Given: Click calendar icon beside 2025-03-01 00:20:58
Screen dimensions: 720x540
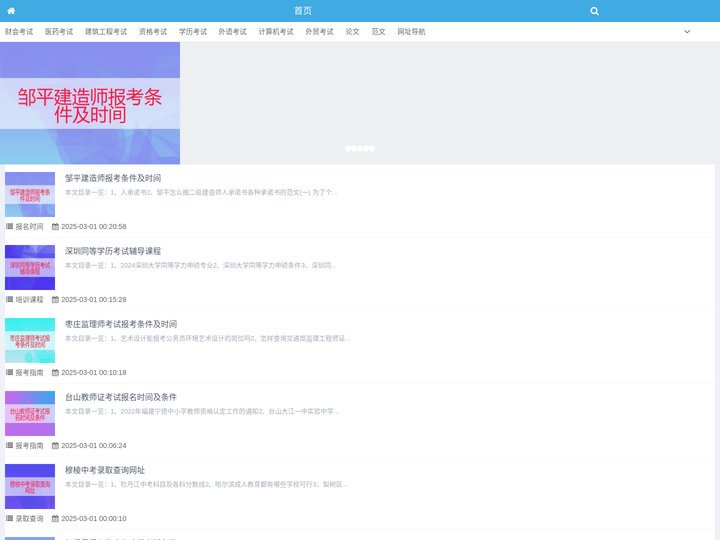Looking at the screenshot, I should (x=55, y=226).
